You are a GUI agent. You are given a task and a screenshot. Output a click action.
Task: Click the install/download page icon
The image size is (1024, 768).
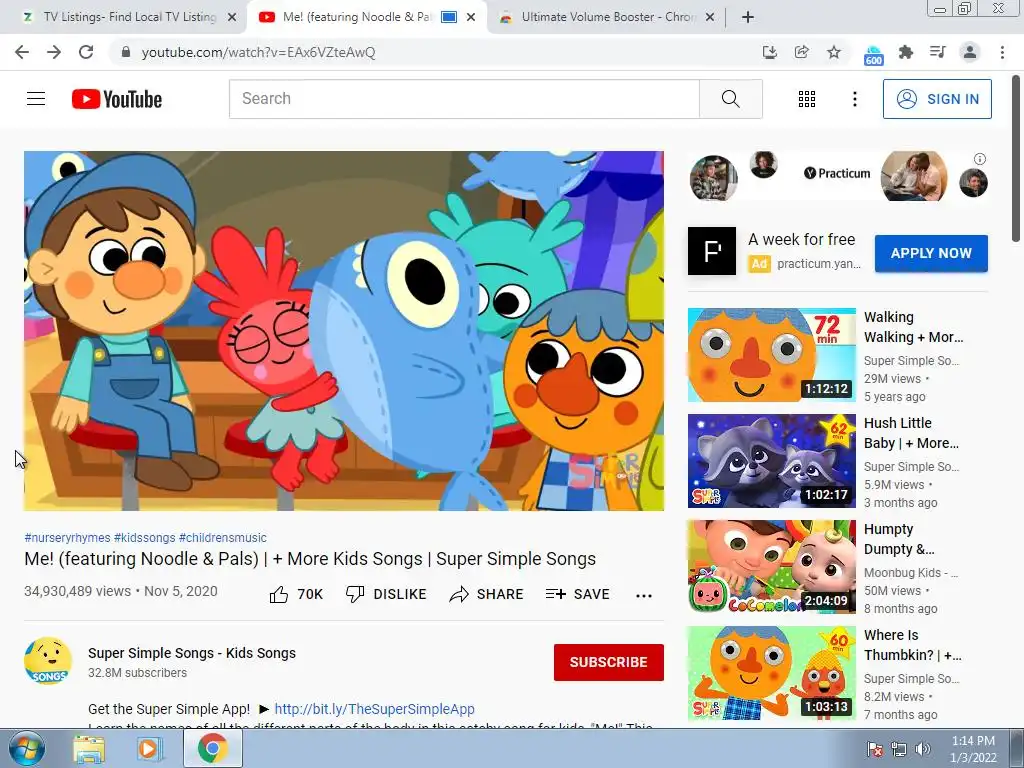[x=770, y=52]
